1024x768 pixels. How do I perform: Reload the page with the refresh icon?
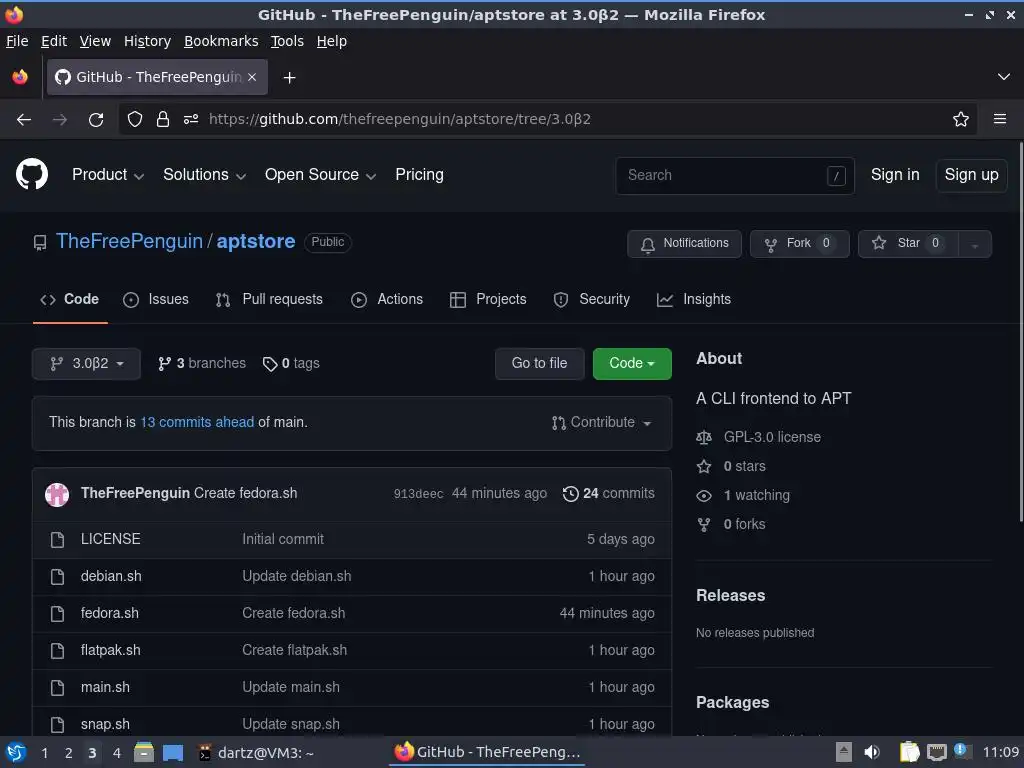(x=96, y=120)
